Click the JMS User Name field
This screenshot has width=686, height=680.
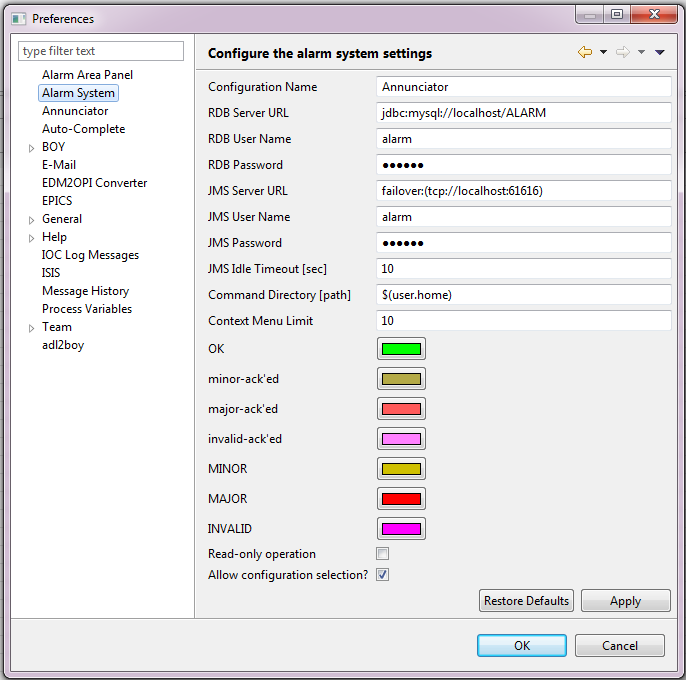point(524,217)
